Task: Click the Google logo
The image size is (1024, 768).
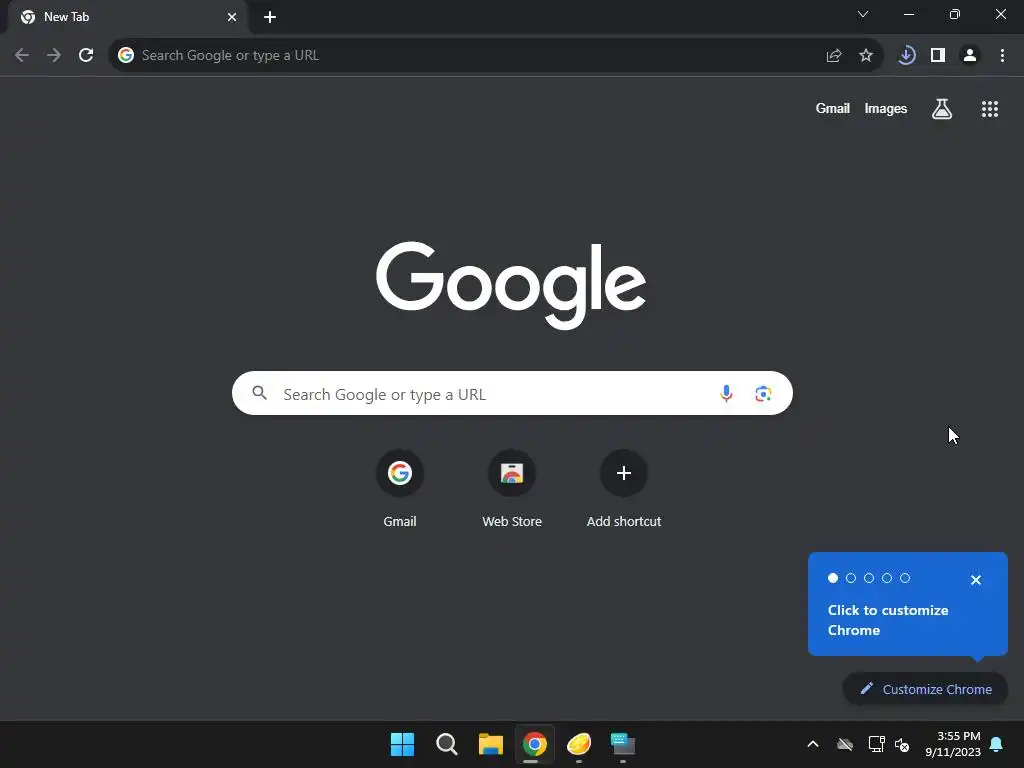Action: pyautogui.click(x=511, y=285)
